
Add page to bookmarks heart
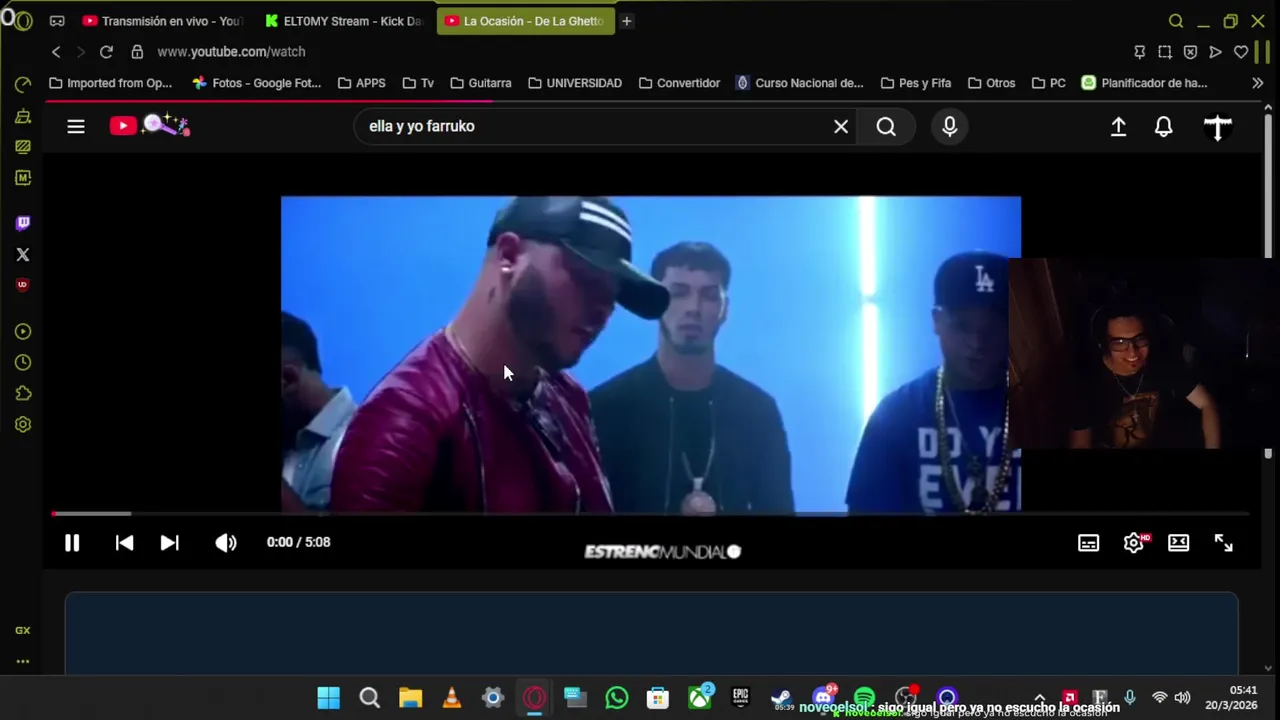(x=1241, y=52)
